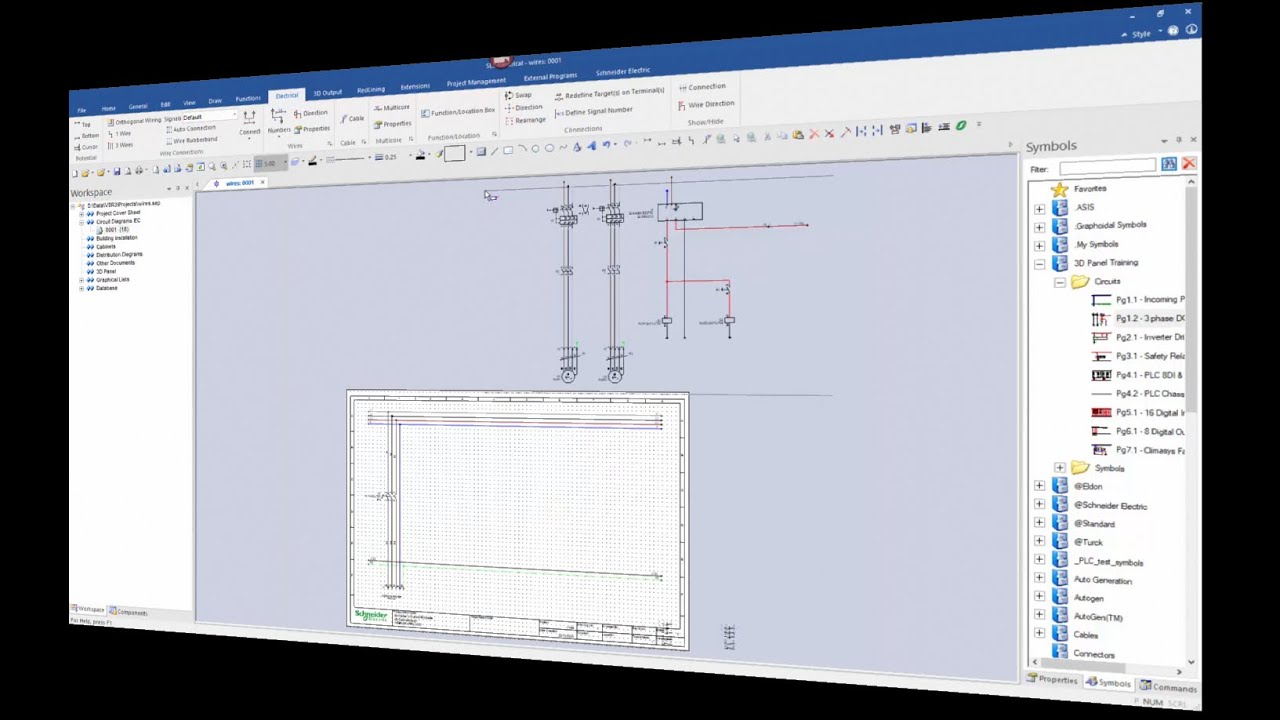Clear the Symbols filter with red X
This screenshot has height=720, width=1280.
[x=1188, y=163]
